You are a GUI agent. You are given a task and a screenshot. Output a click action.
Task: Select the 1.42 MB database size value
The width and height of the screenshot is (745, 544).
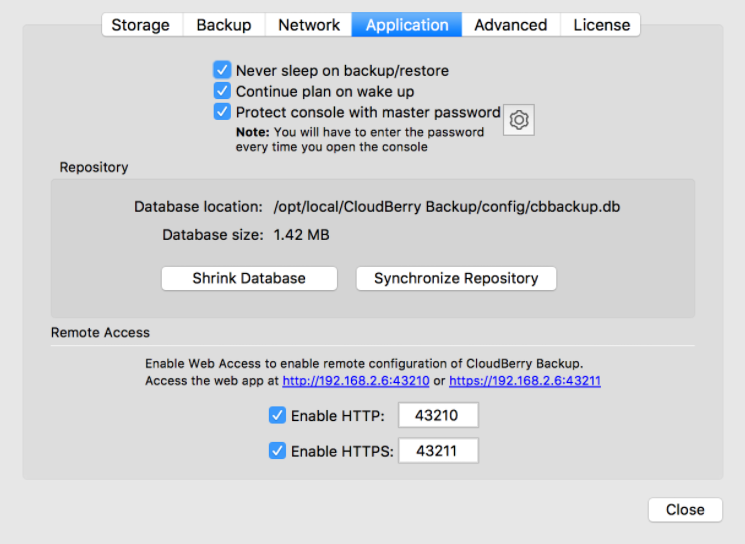coord(301,235)
